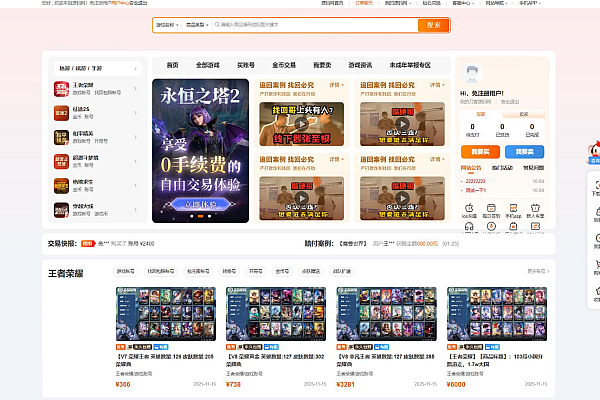The height and width of the screenshot is (400, 600).
Task: Click the search keyword input field
Action: coord(315,25)
